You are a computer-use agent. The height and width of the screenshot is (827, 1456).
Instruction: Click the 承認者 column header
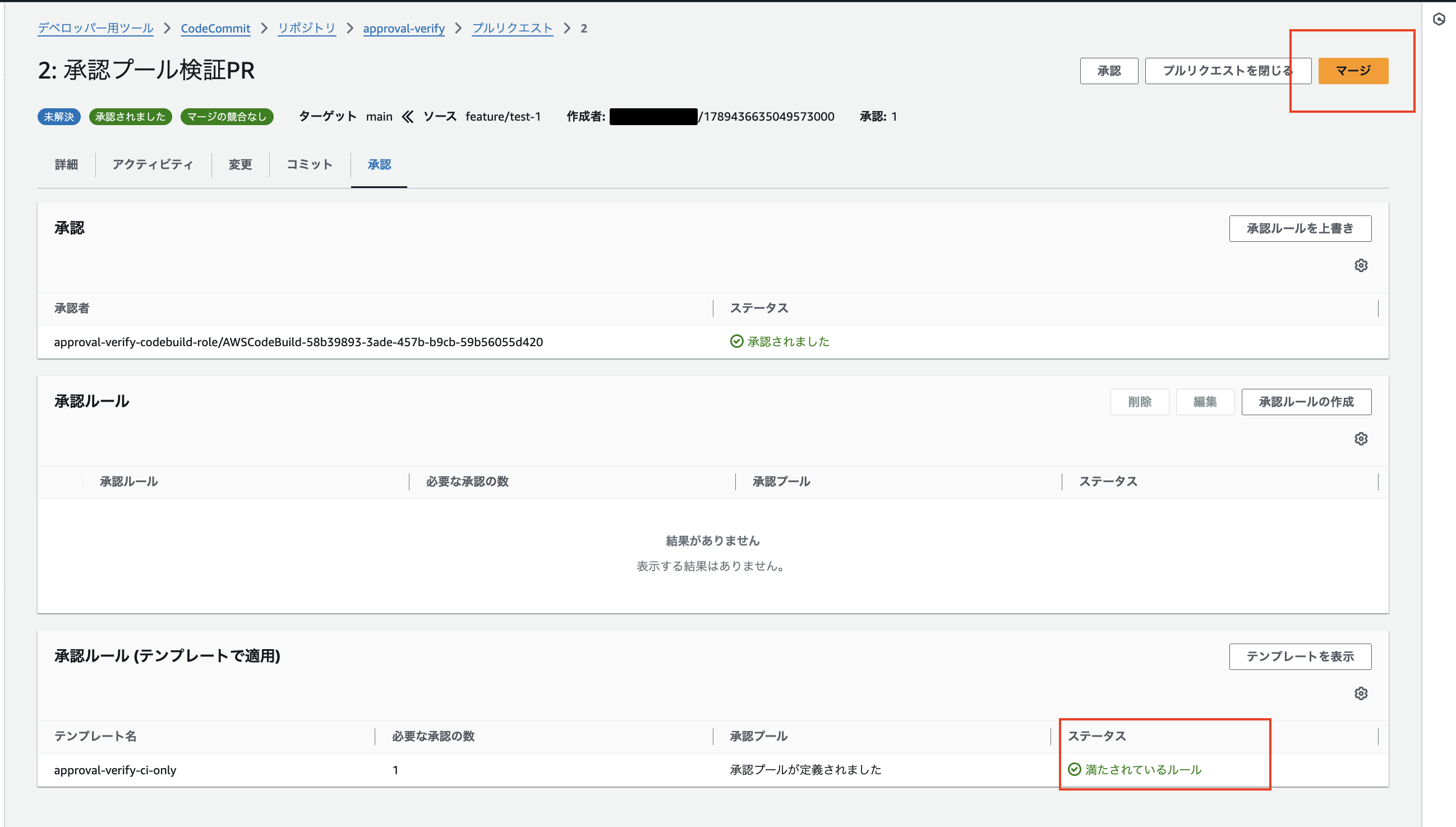coord(72,309)
